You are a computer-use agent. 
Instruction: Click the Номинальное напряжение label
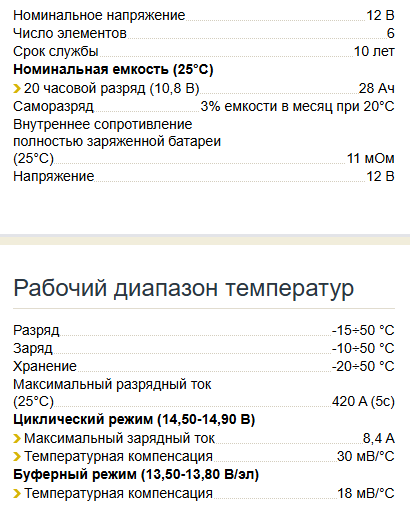(99, 15)
